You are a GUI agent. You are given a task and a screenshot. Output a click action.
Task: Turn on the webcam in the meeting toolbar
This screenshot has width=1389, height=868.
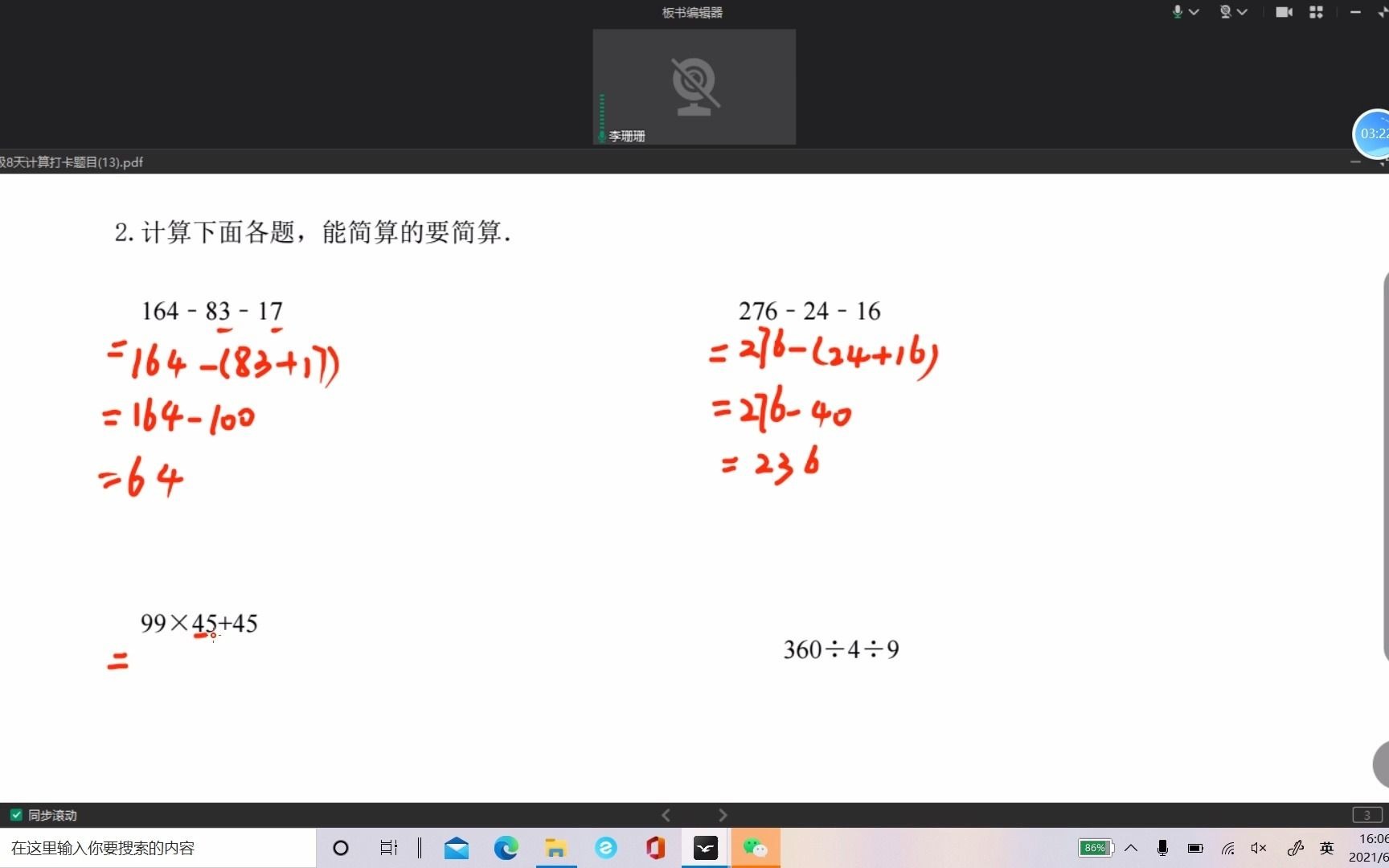pos(1226,12)
